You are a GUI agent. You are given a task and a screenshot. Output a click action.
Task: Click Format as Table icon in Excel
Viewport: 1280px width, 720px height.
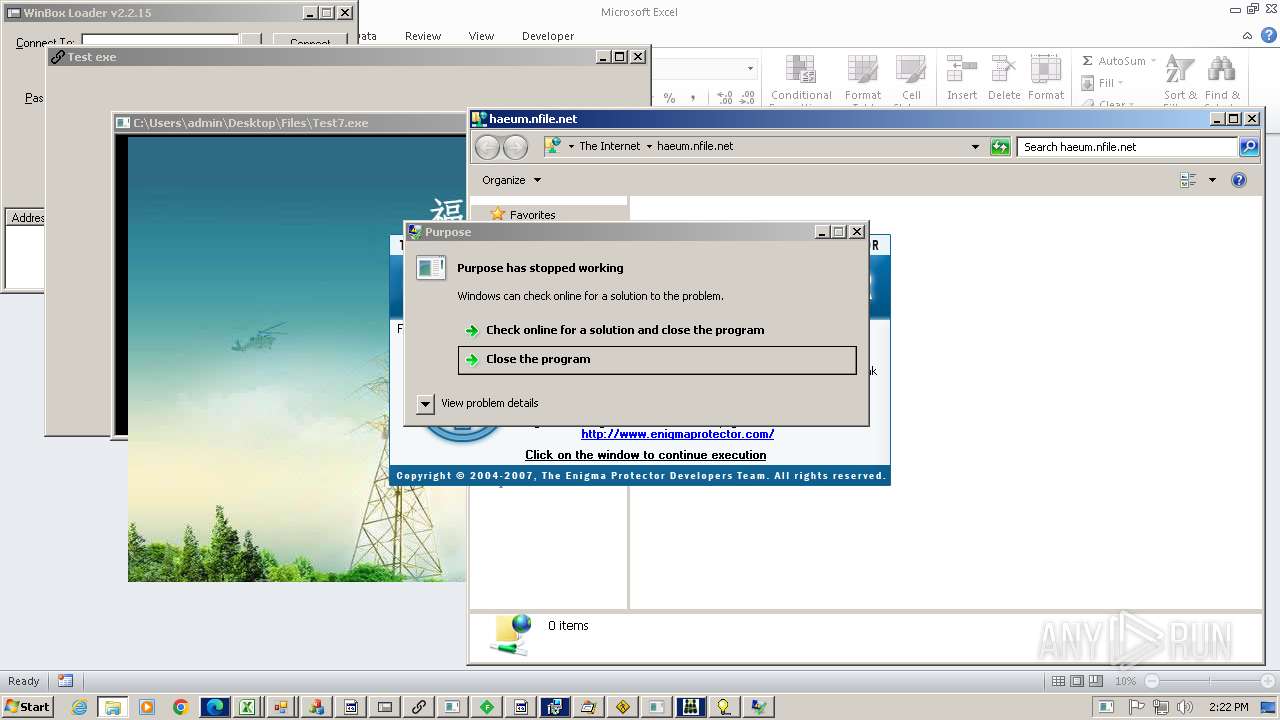point(862,69)
